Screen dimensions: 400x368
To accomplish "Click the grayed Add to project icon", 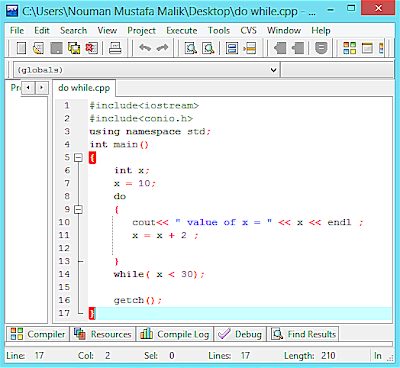I will coord(280,48).
